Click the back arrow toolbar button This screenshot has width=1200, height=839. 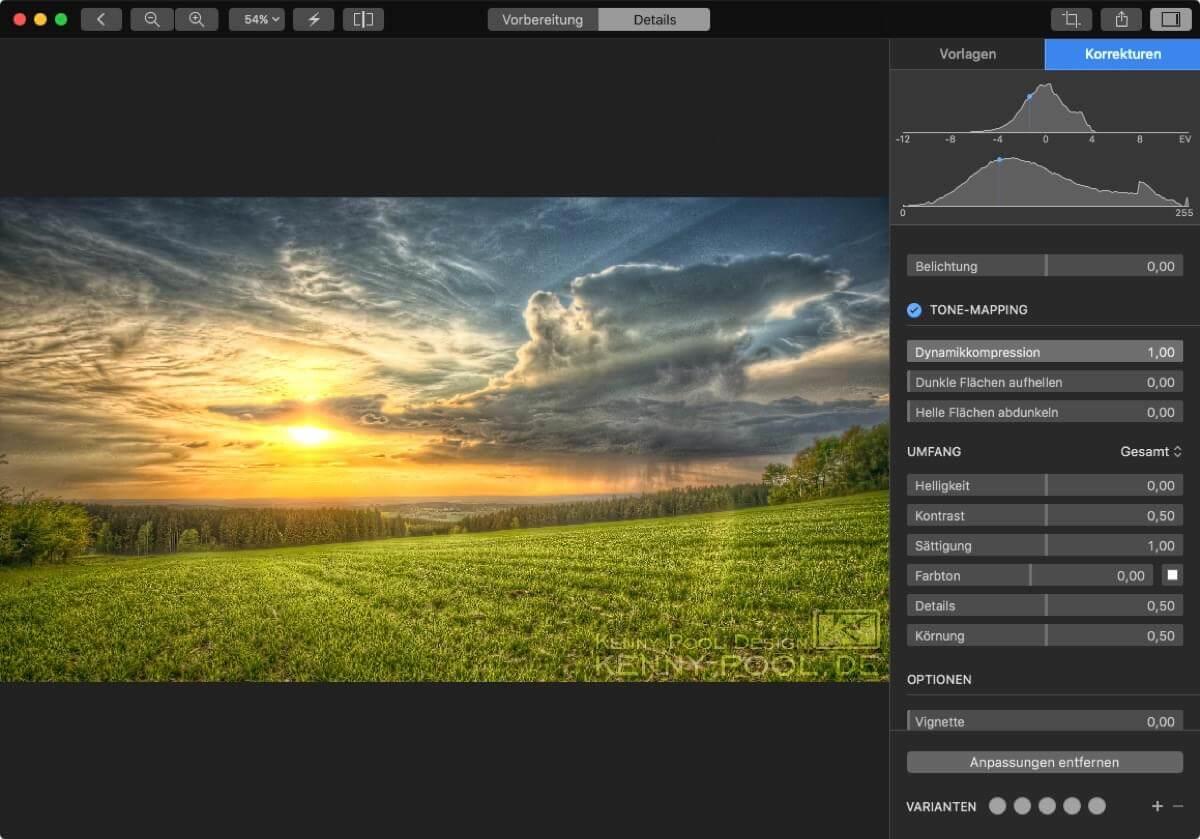101,19
